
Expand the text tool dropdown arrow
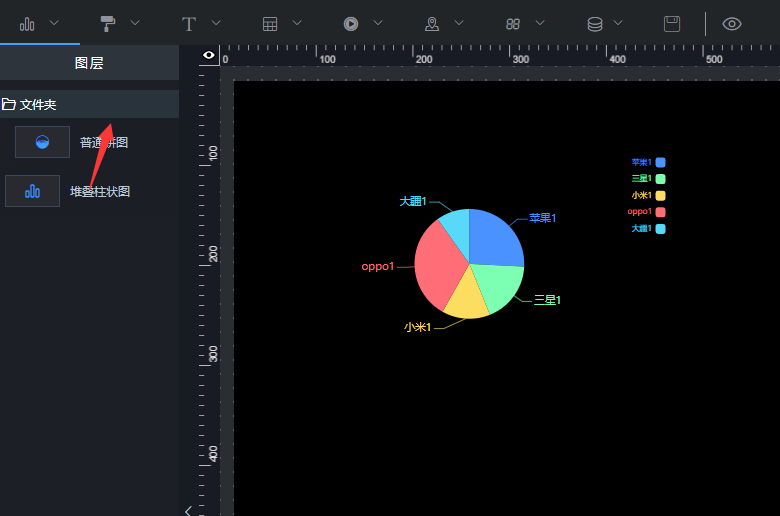coord(216,23)
